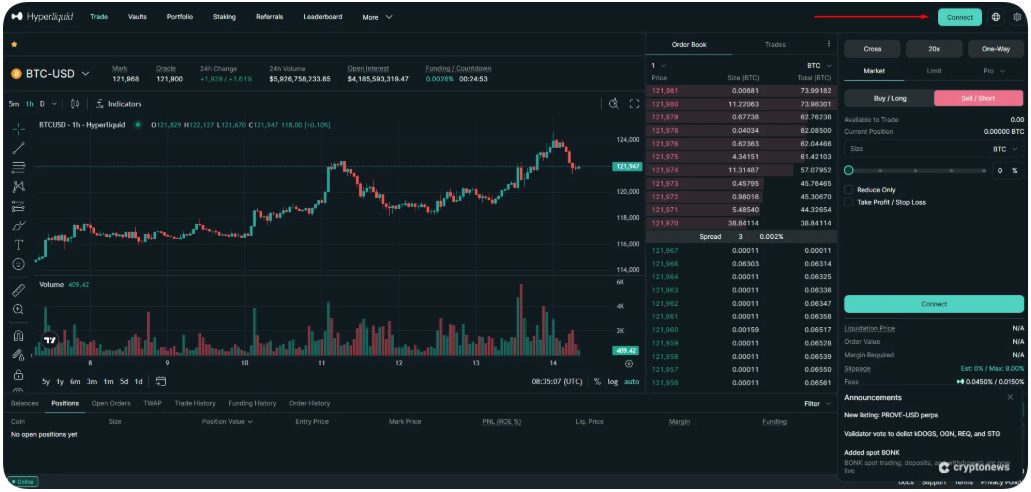Select the trend line drawing tool

18,148
